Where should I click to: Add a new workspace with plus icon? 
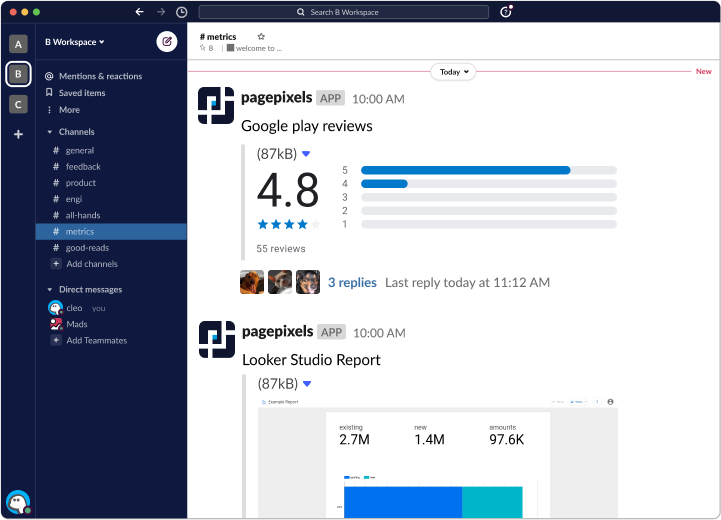point(18,134)
